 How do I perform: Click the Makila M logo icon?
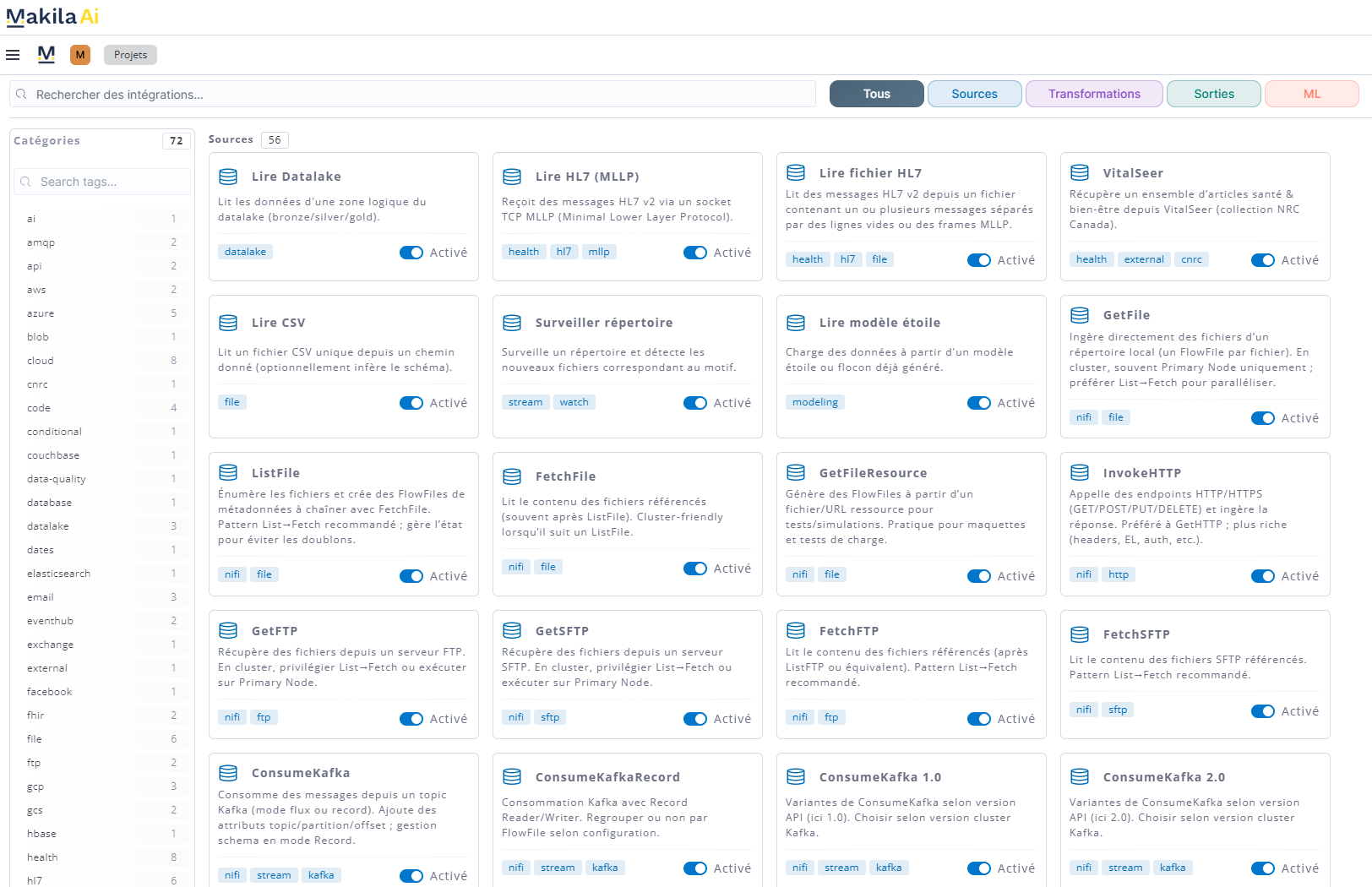coord(46,55)
